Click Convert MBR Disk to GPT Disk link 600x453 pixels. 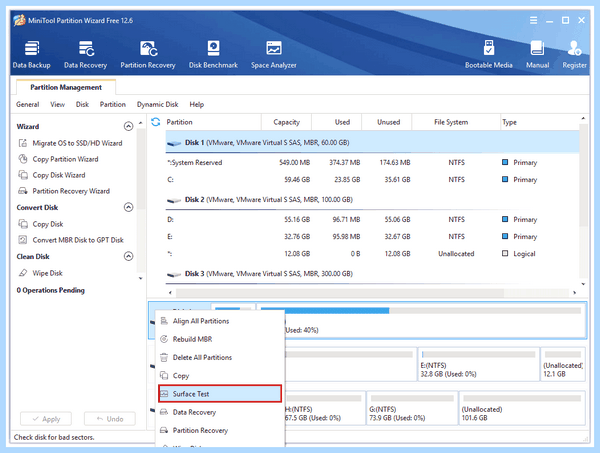point(78,240)
